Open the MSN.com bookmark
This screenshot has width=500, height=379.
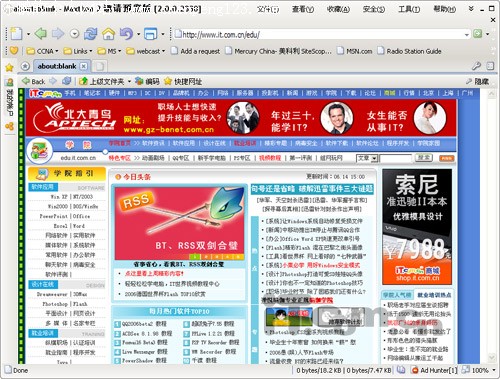point(354,51)
